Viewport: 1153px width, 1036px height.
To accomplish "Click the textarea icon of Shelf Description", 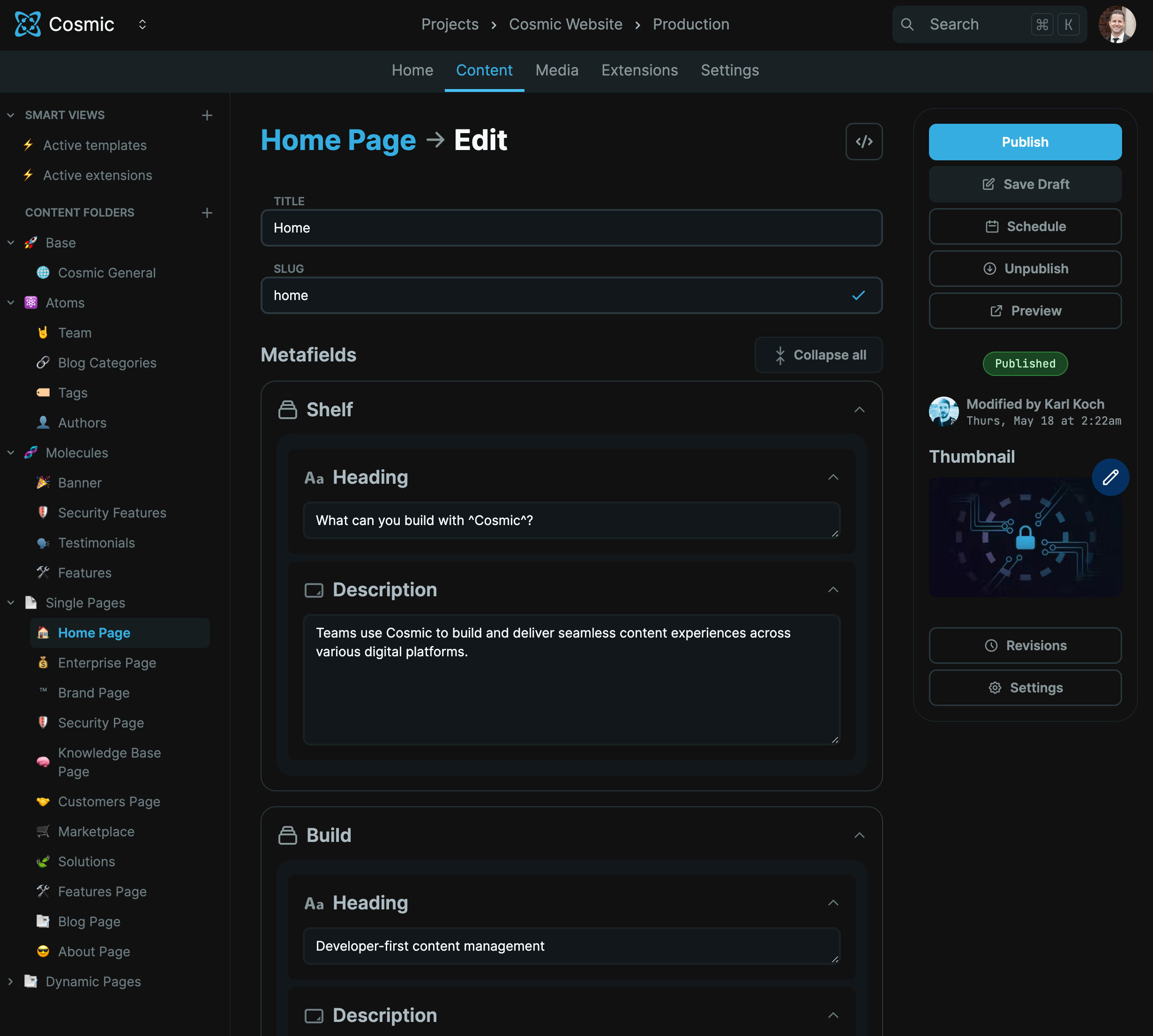I will [314, 590].
